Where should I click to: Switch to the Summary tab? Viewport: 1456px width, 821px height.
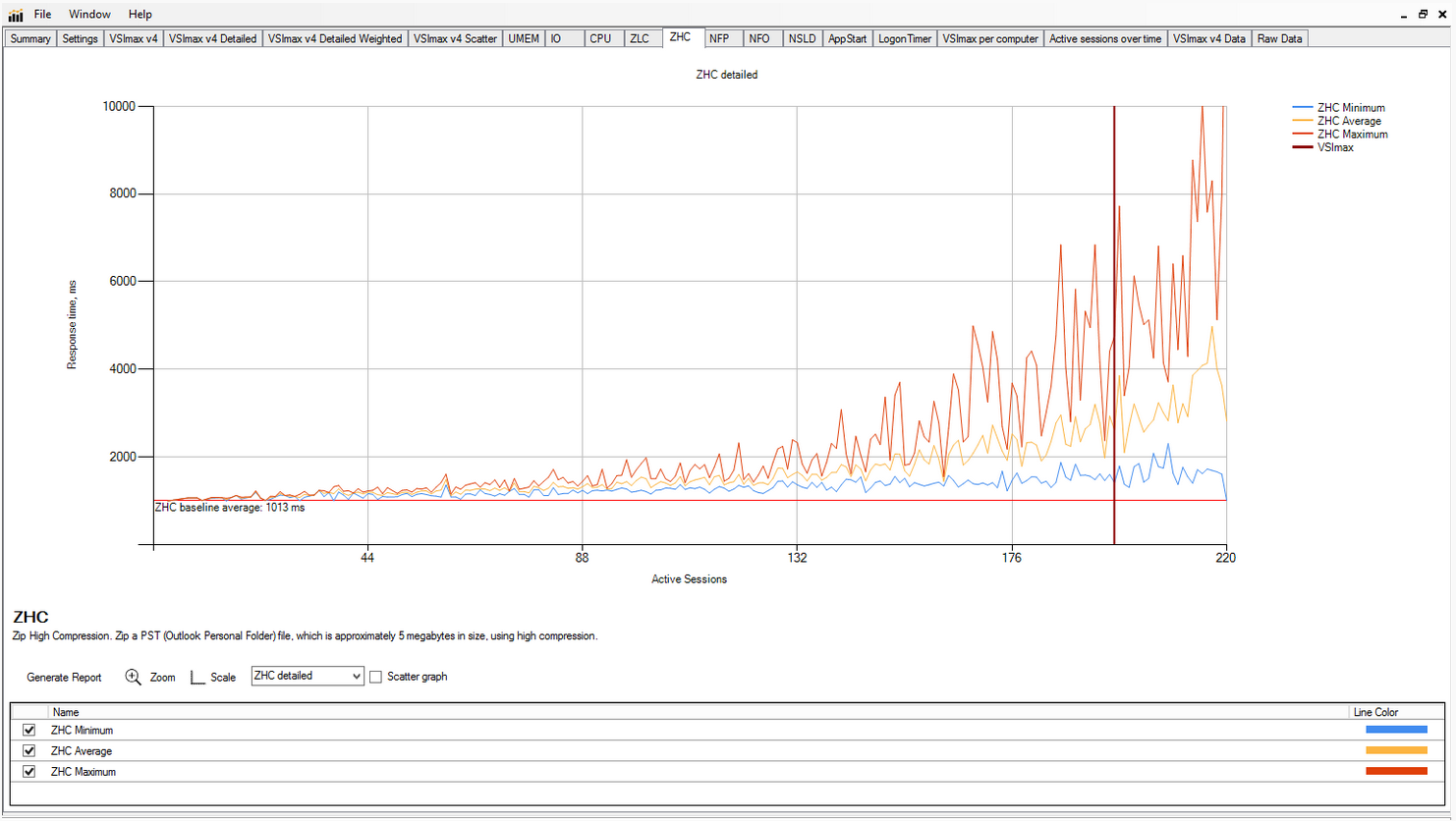(x=30, y=38)
